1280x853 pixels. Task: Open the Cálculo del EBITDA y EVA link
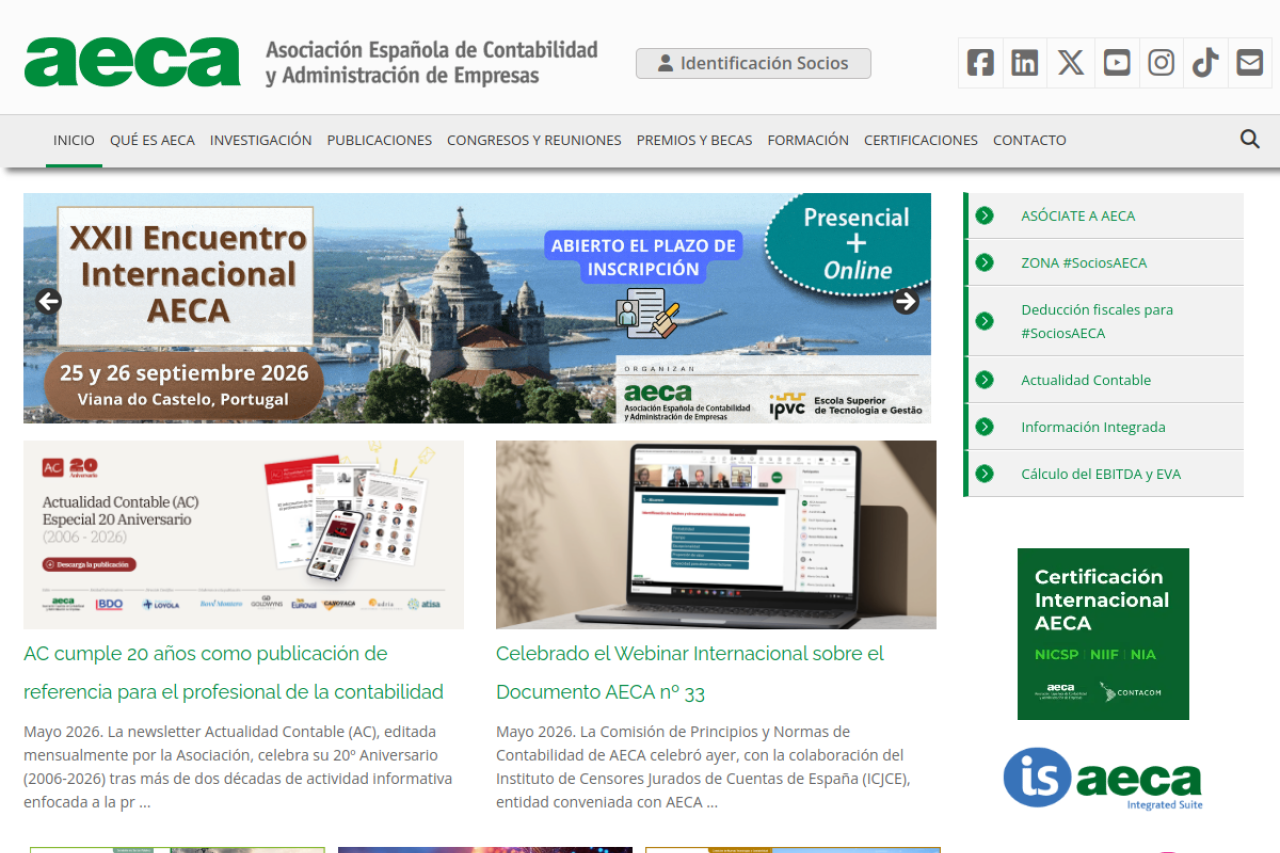pos(1101,474)
